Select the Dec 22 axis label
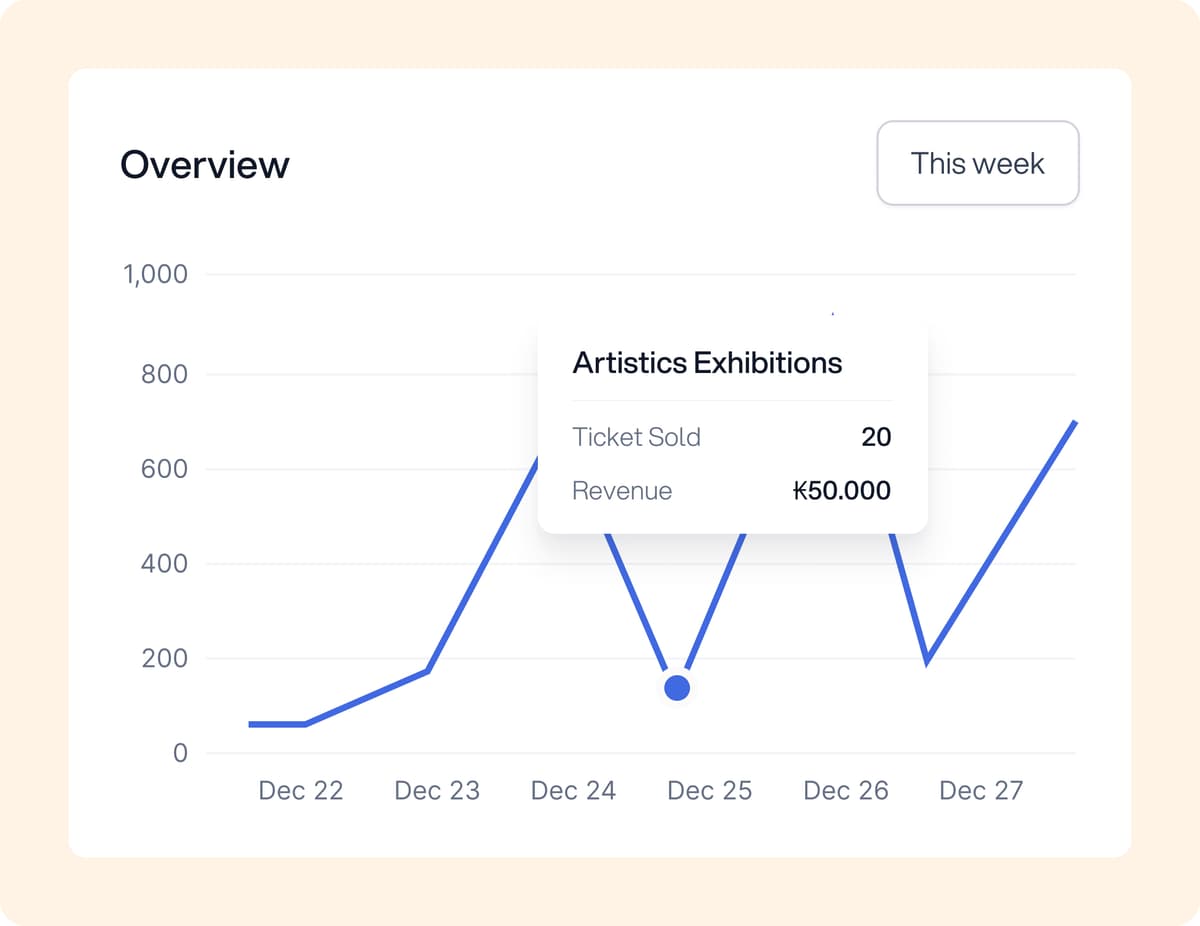The height and width of the screenshot is (926, 1200). (300, 790)
